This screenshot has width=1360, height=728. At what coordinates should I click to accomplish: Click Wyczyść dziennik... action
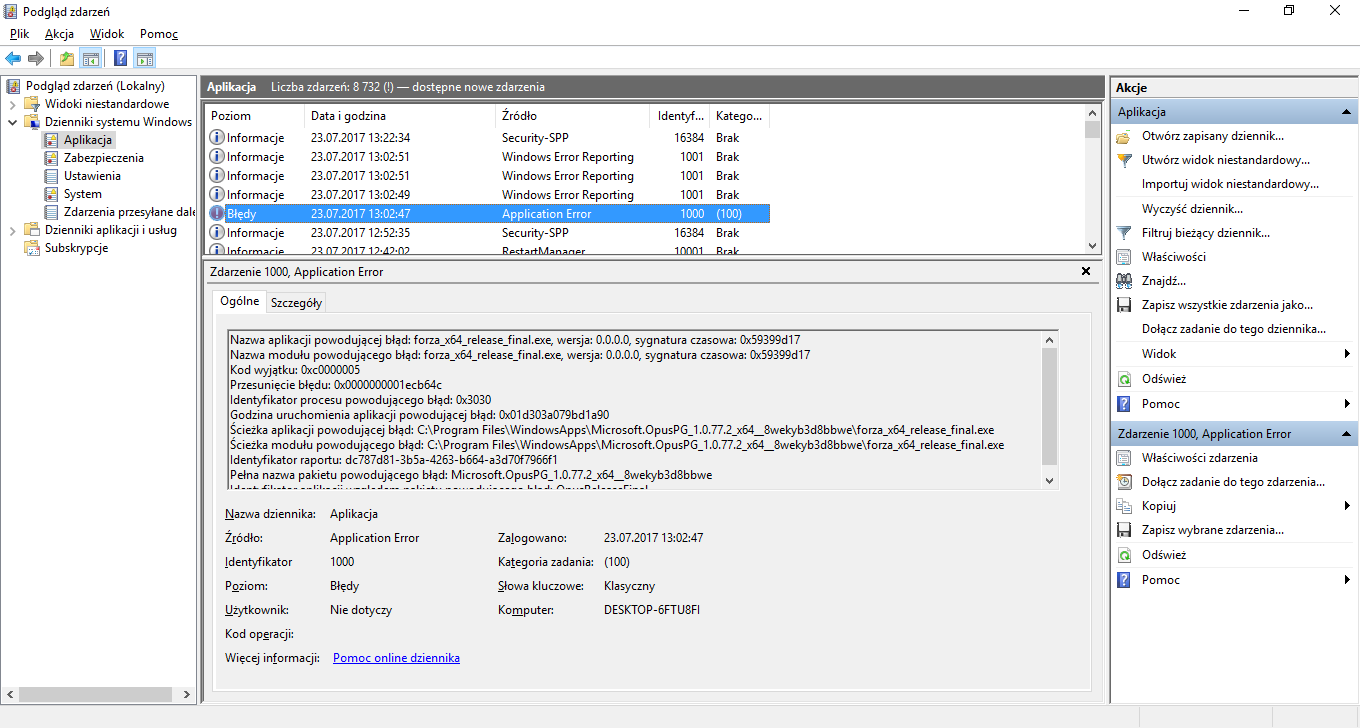(x=1192, y=209)
